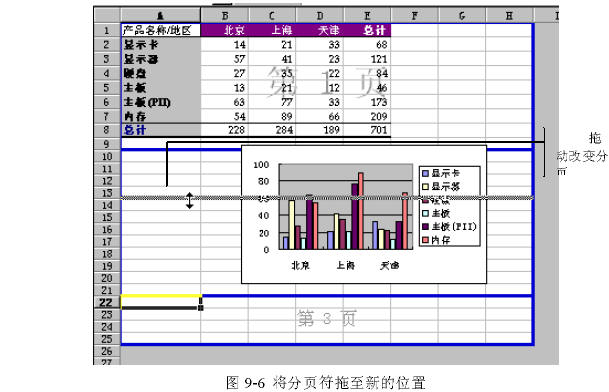Click the 显示卡 legend color swatch

coord(426,173)
